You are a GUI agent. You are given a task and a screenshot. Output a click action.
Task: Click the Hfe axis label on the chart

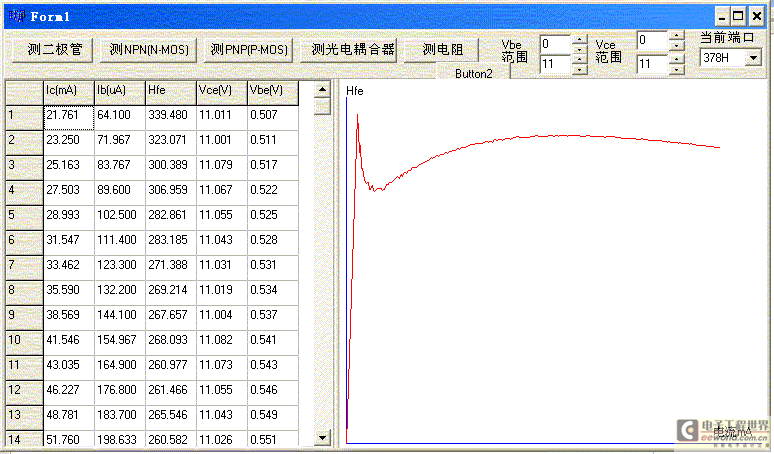pos(354,91)
